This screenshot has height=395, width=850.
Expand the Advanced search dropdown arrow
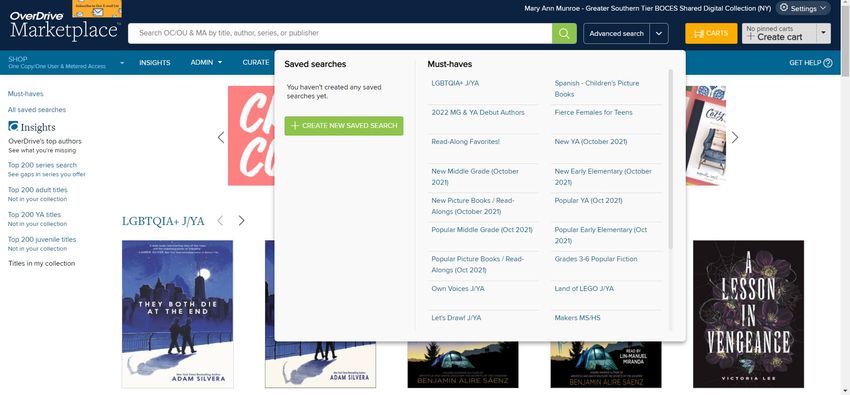tap(659, 34)
